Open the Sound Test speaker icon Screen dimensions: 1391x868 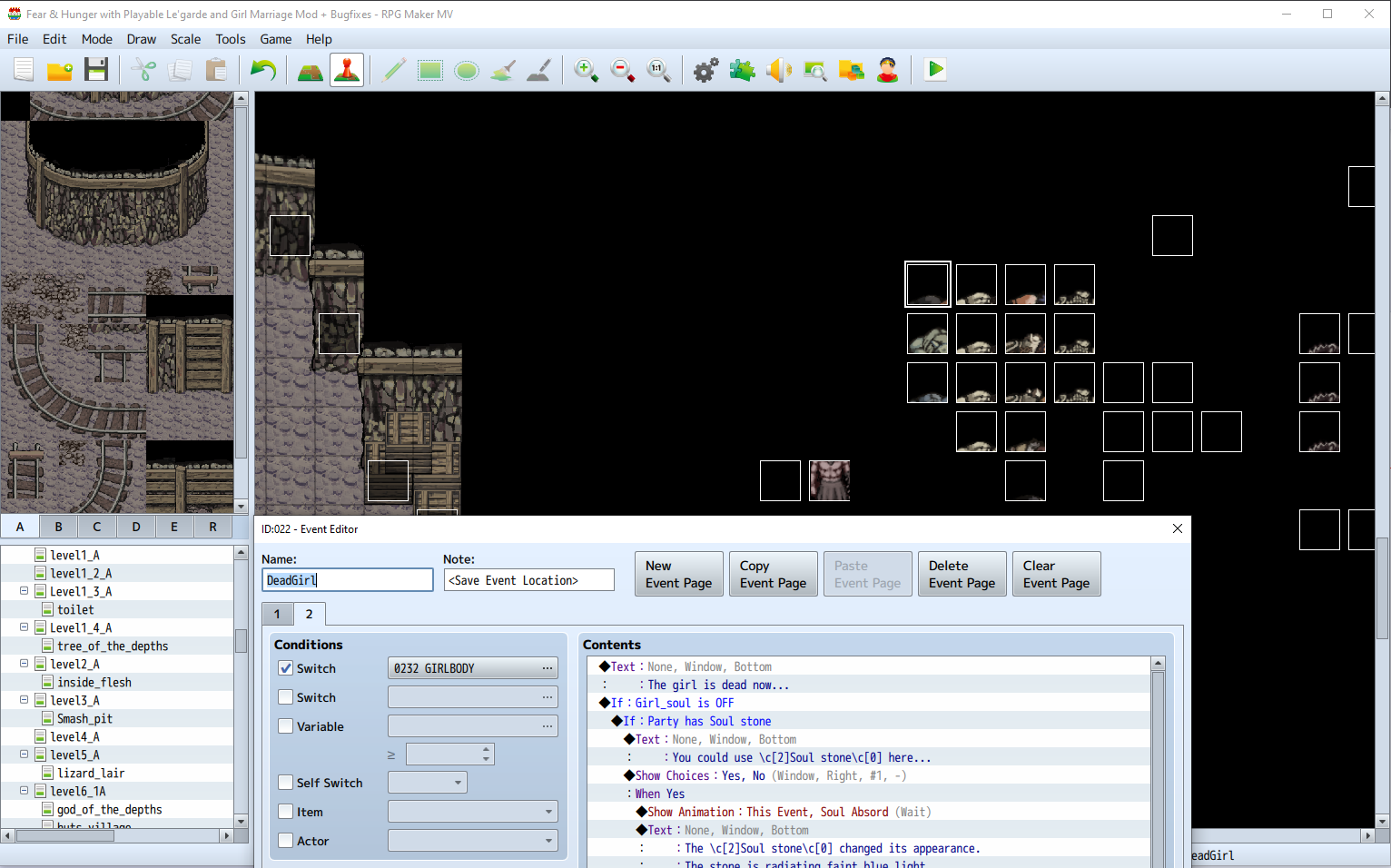tap(779, 70)
